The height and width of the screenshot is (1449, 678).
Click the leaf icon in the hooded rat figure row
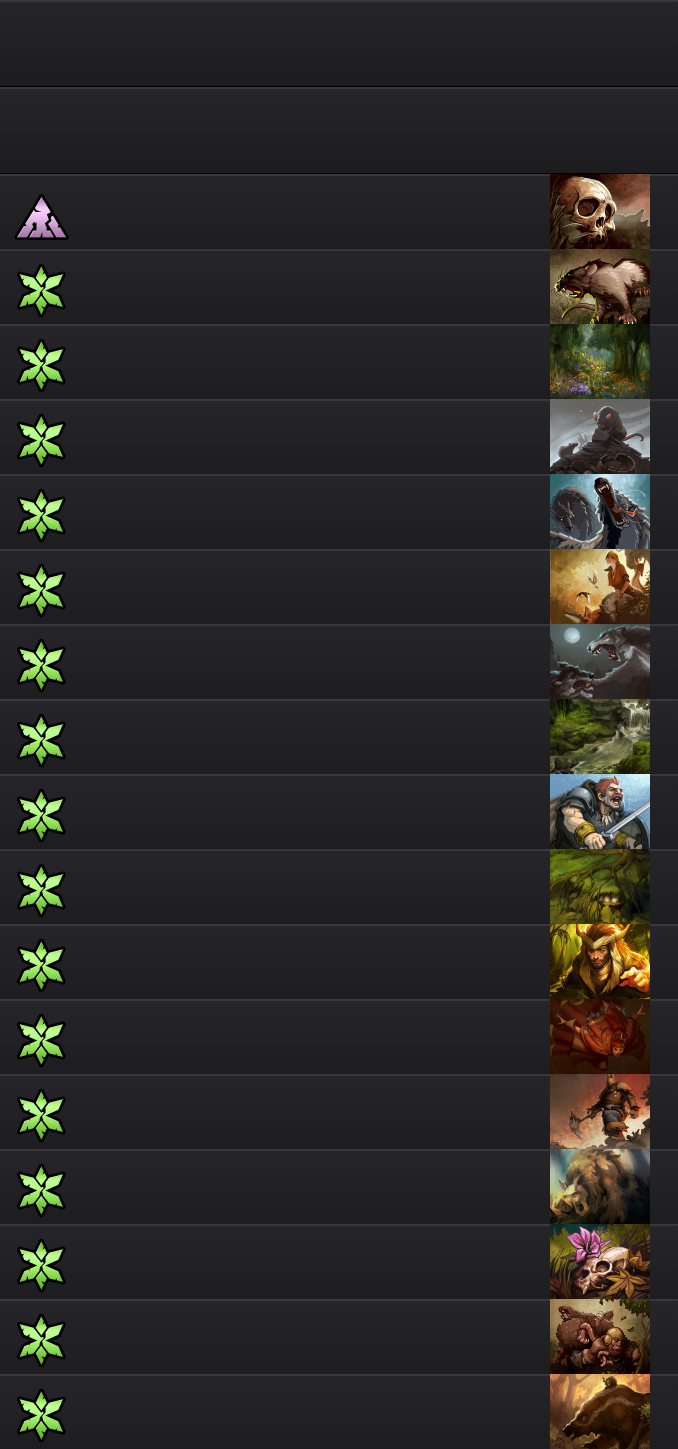point(41,440)
